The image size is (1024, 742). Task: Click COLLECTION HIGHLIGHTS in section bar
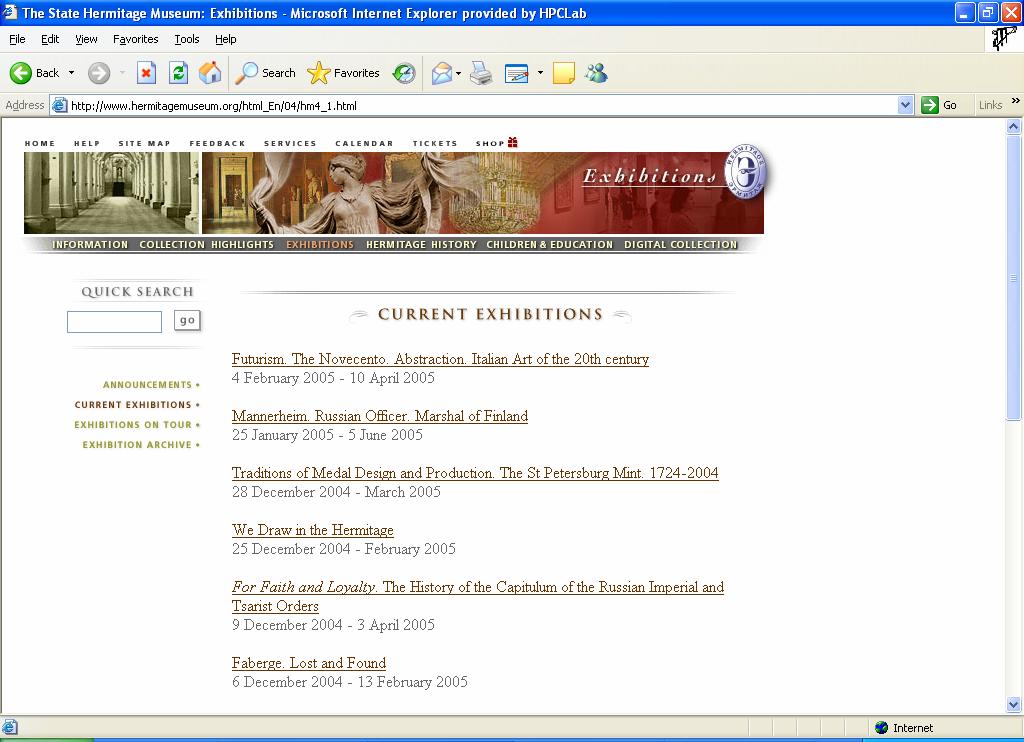click(206, 244)
